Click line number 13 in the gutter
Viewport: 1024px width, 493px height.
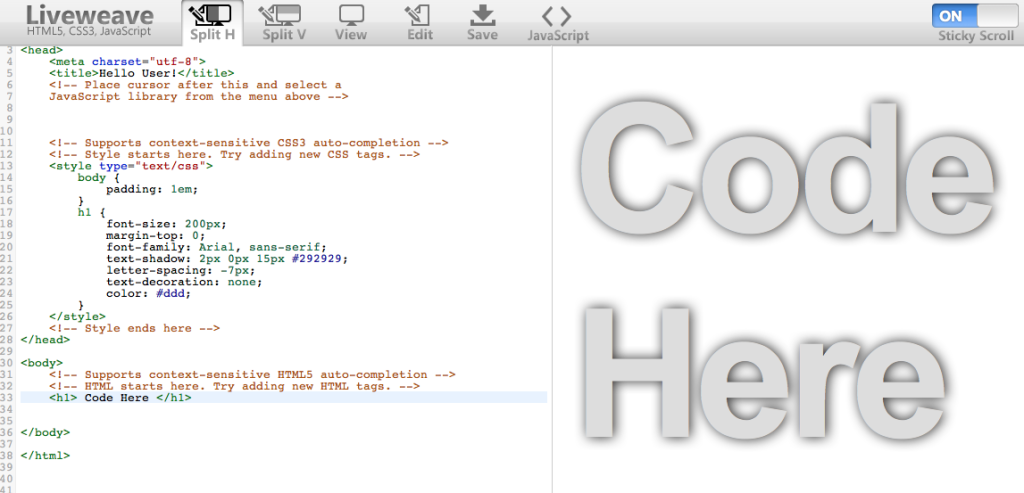coord(8,166)
